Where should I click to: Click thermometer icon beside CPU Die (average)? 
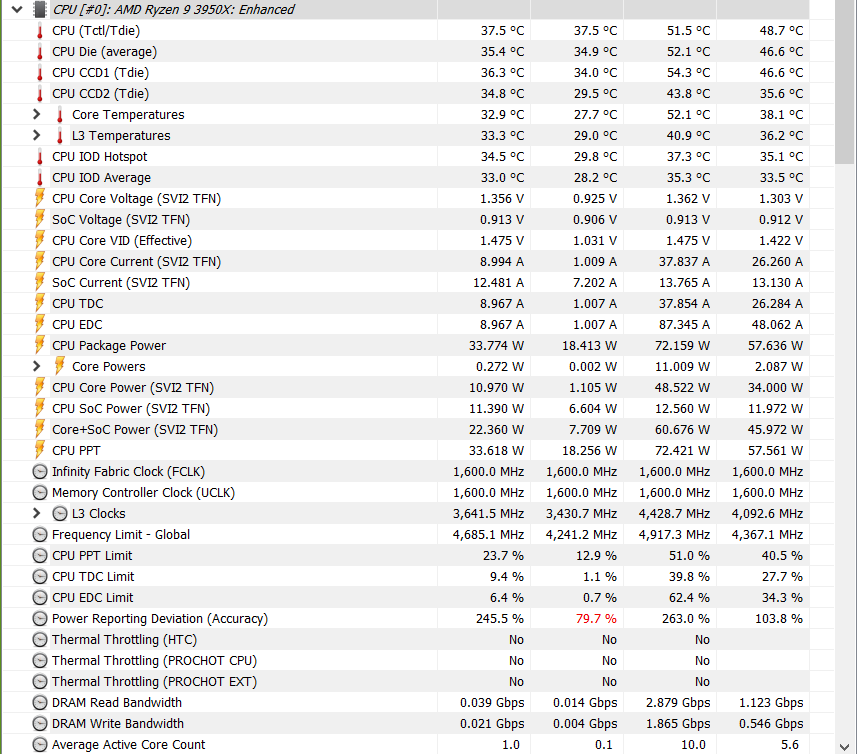click(40, 52)
